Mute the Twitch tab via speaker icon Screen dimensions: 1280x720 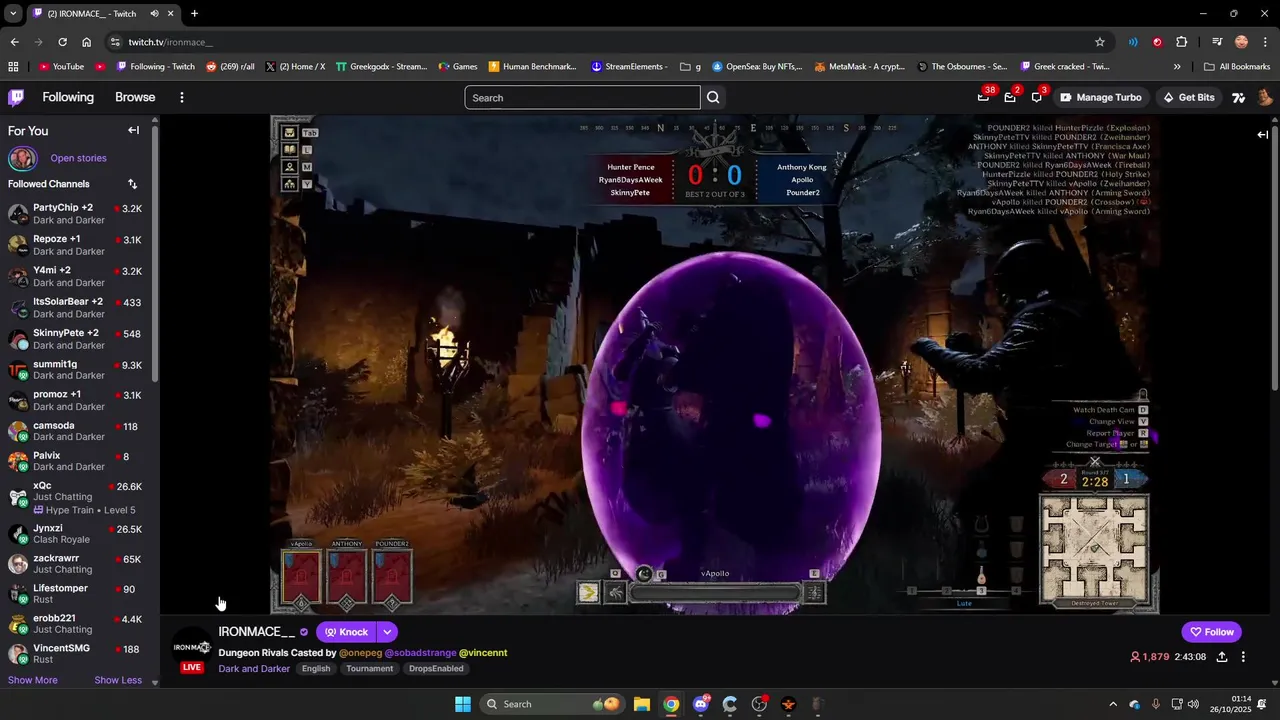[x=155, y=13]
